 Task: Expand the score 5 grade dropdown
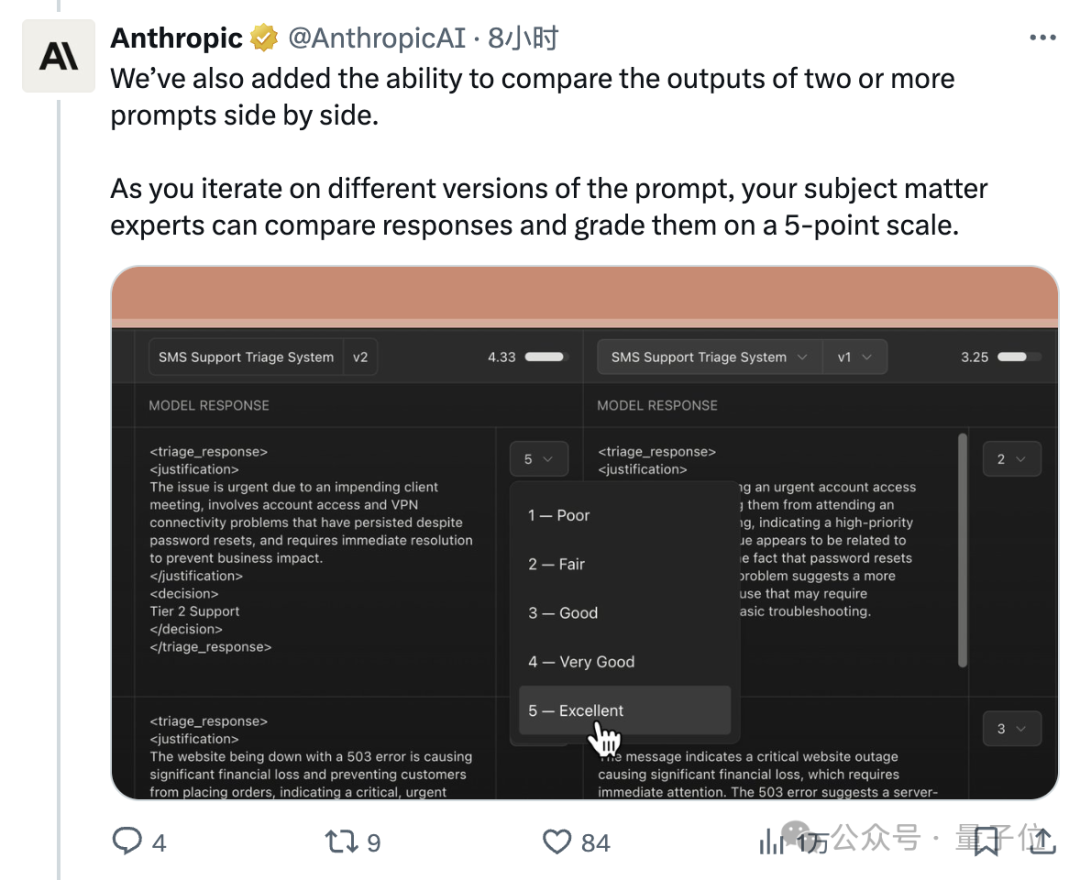539,459
